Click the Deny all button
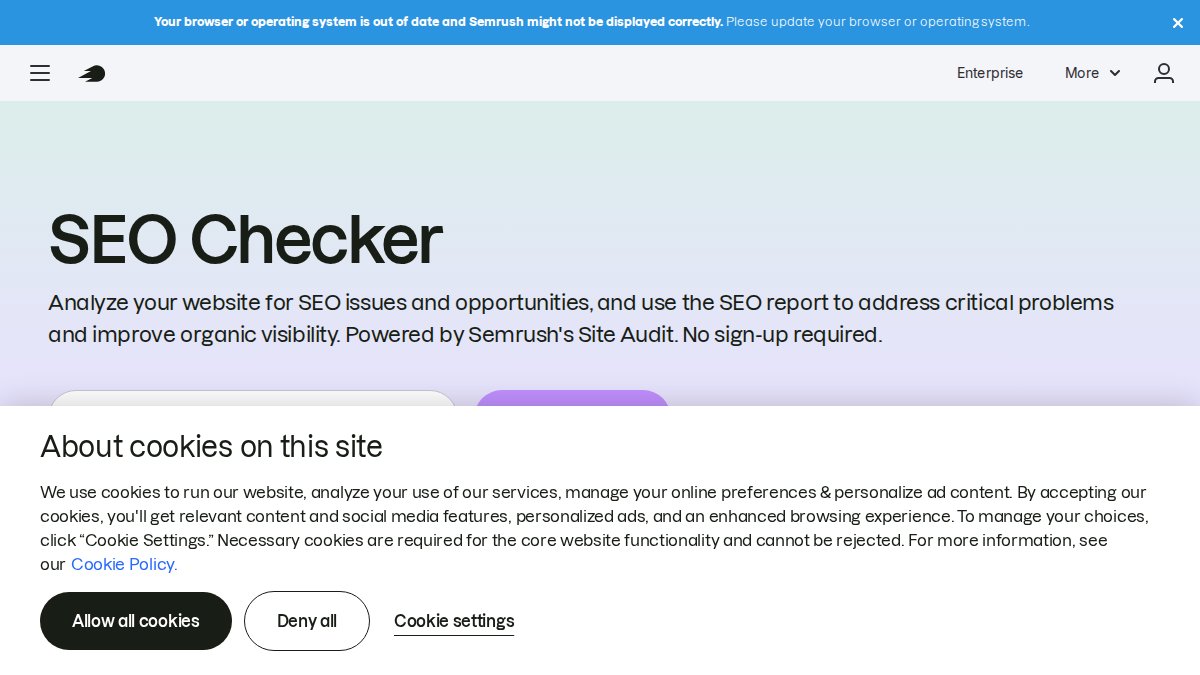Viewport: 1200px width, 675px height. [306, 621]
